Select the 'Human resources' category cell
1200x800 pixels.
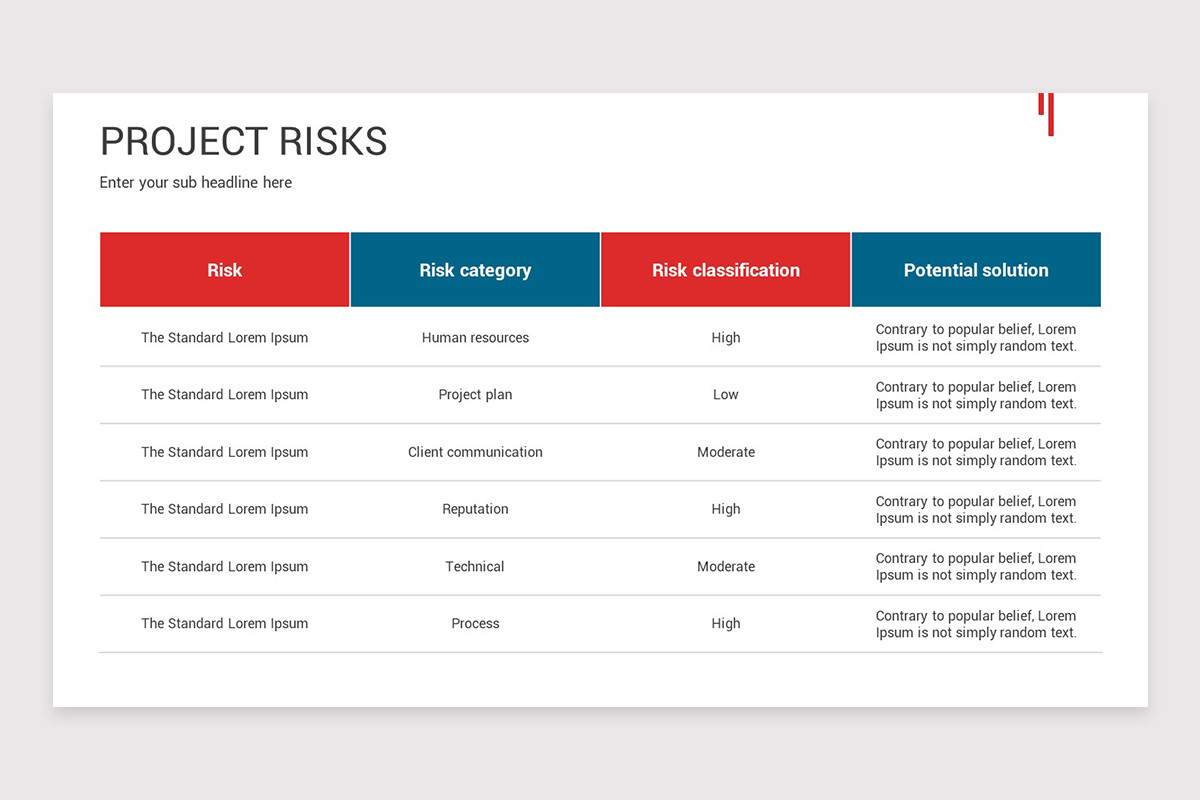pyautogui.click(x=475, y=338)
